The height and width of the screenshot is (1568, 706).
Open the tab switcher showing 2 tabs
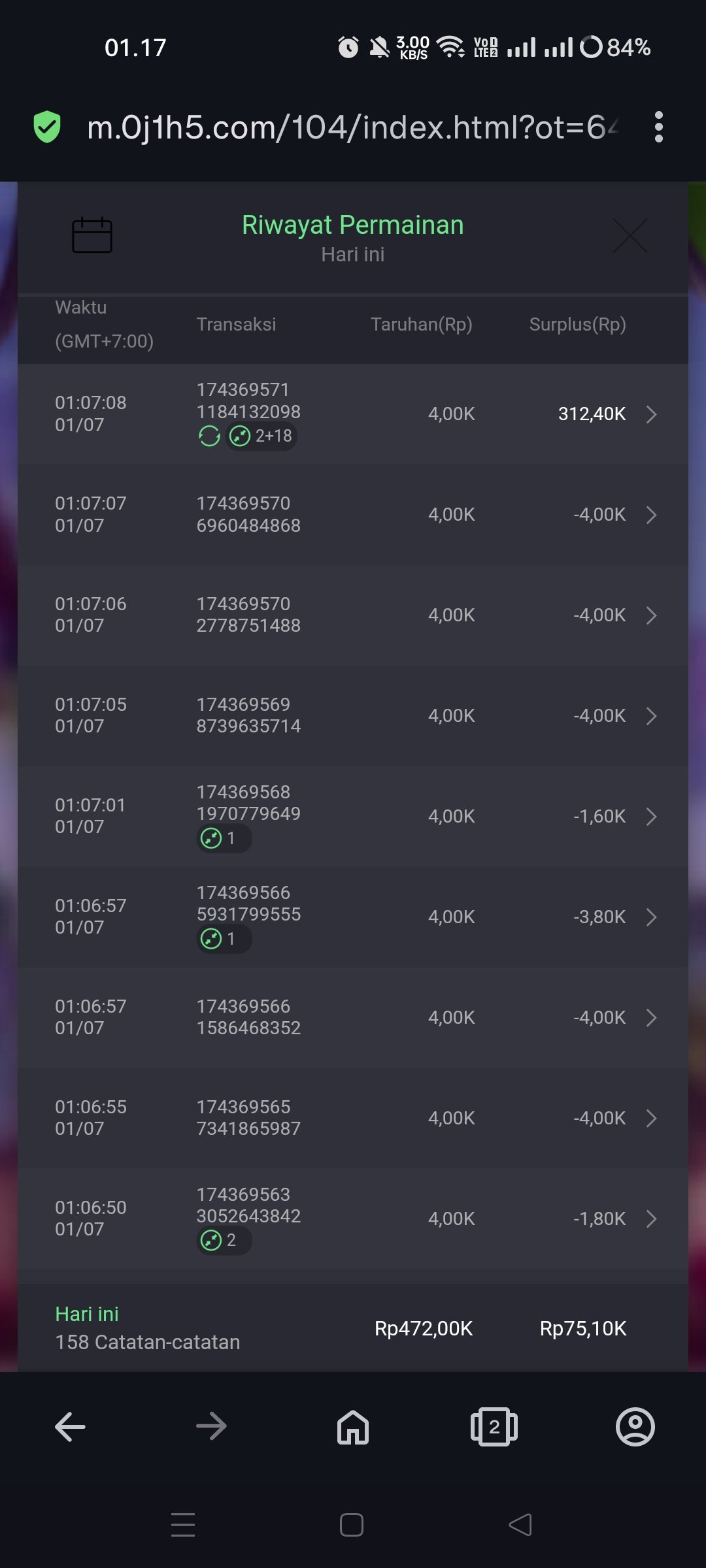tap(494, 1426)
